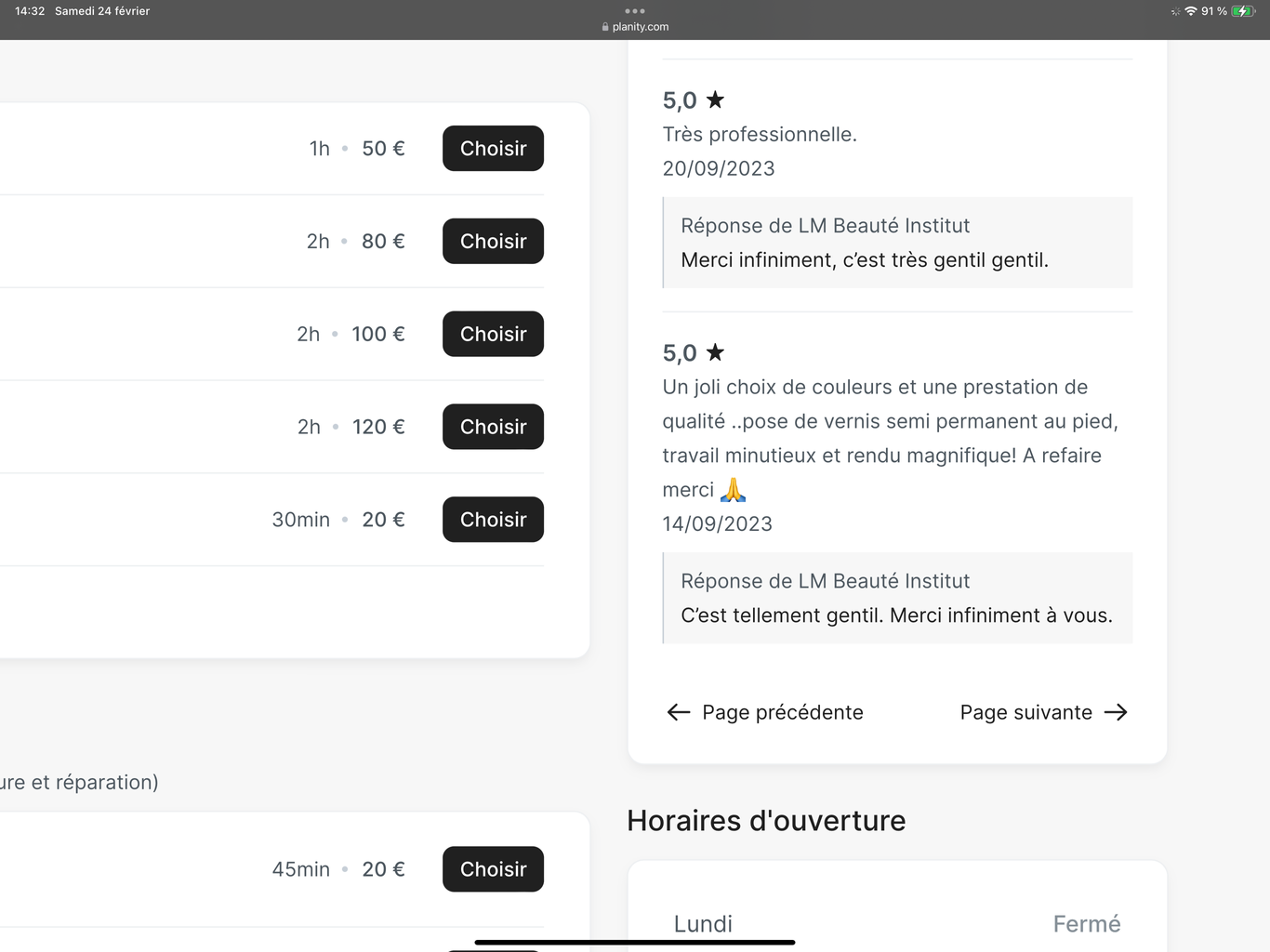Click the right arrow beside Page suivante
The height and width of the screenshot is (952, 1270).
click(1116, 712)
